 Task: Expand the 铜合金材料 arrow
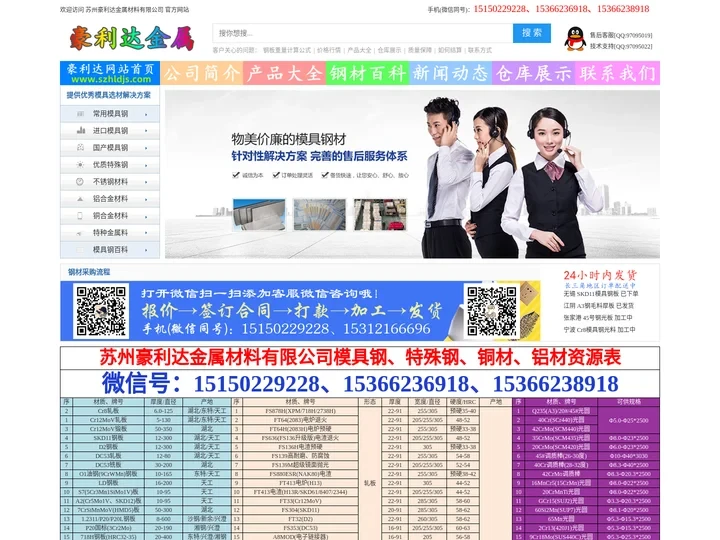(x=146, y=216)
